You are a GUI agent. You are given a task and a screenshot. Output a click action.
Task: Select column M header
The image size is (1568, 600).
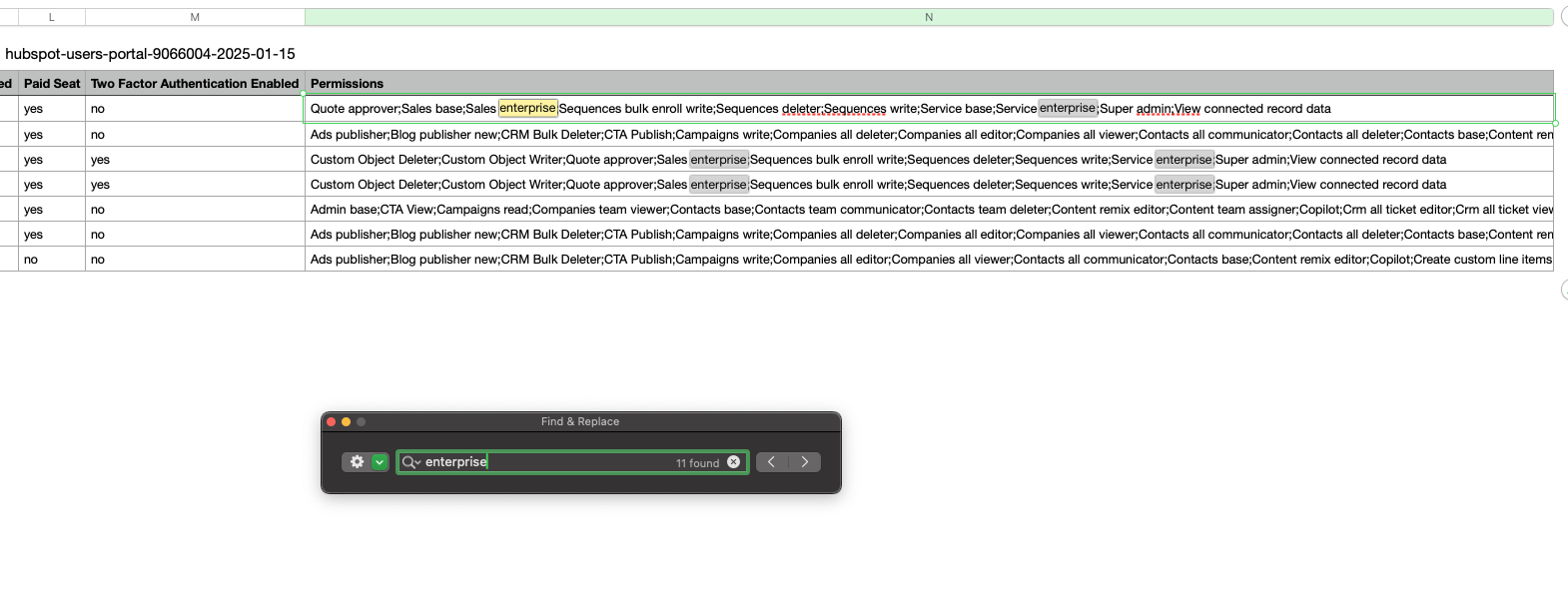pyautogui.click(x=195, y=17)
